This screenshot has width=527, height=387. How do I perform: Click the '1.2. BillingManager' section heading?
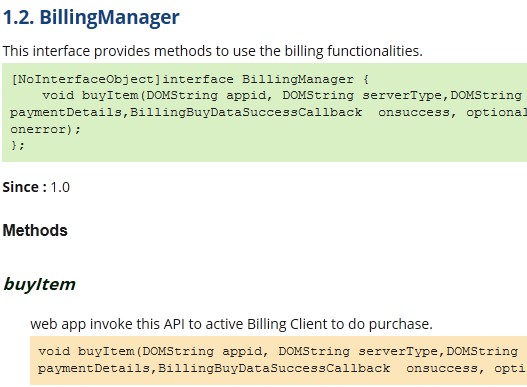(91, 17)
